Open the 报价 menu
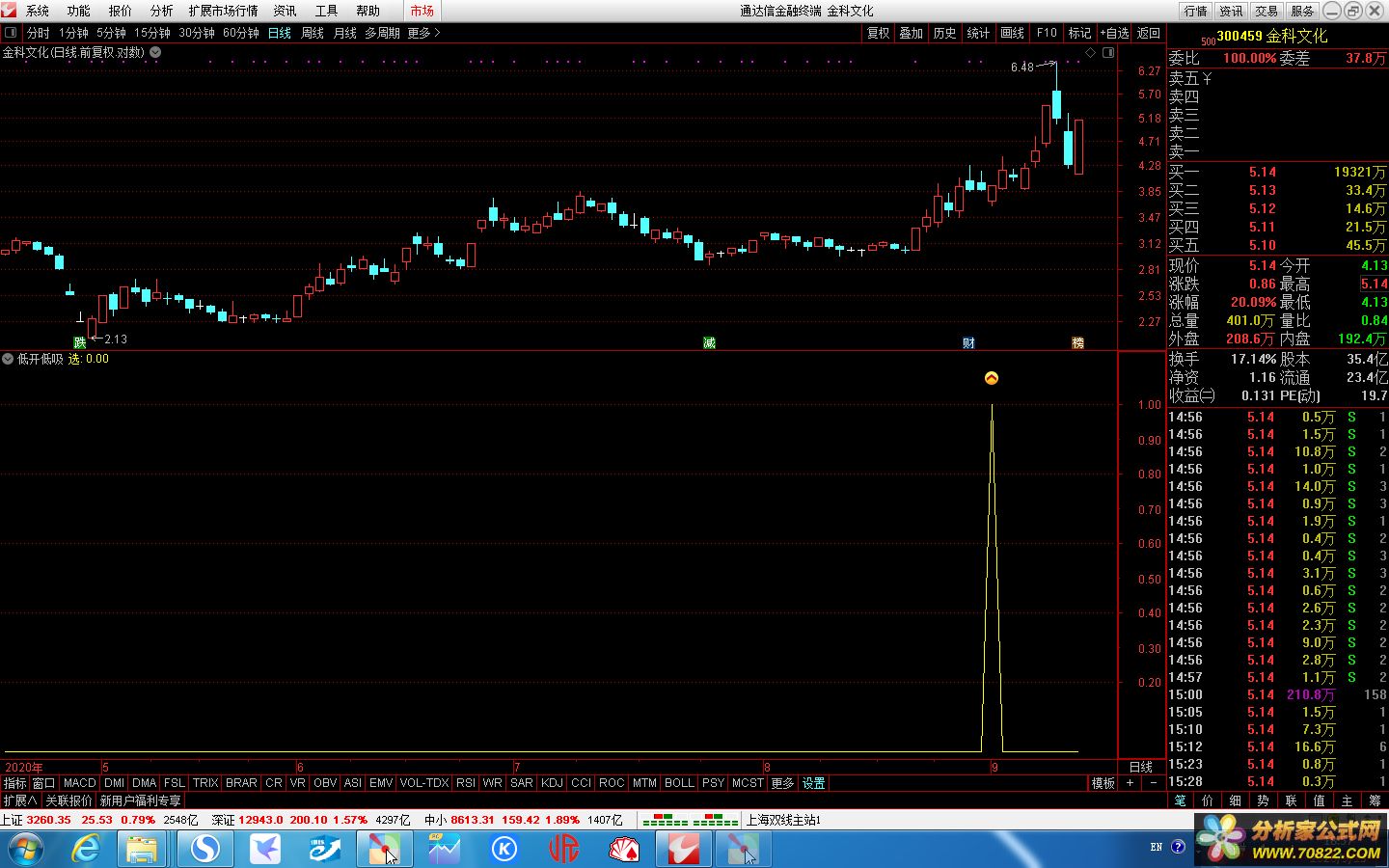1389x868 pixels. [120, 11]
